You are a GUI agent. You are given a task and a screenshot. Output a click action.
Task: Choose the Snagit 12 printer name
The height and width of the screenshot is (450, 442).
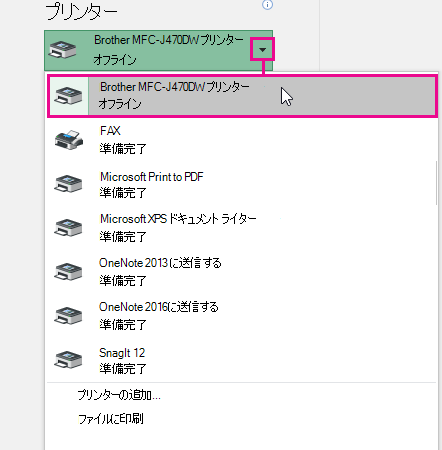[122, 353]
